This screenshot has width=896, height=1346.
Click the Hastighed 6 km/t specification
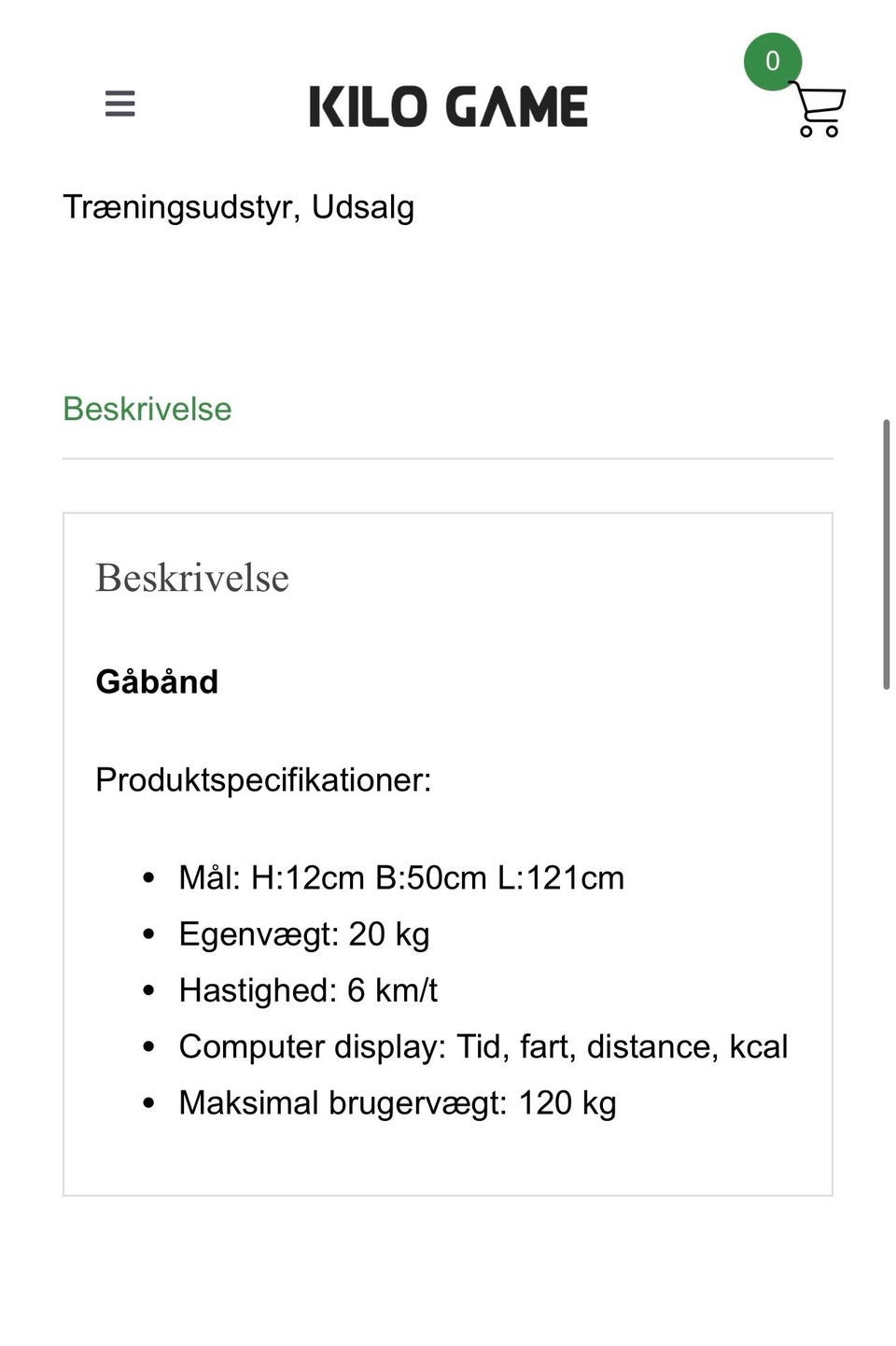308,990
